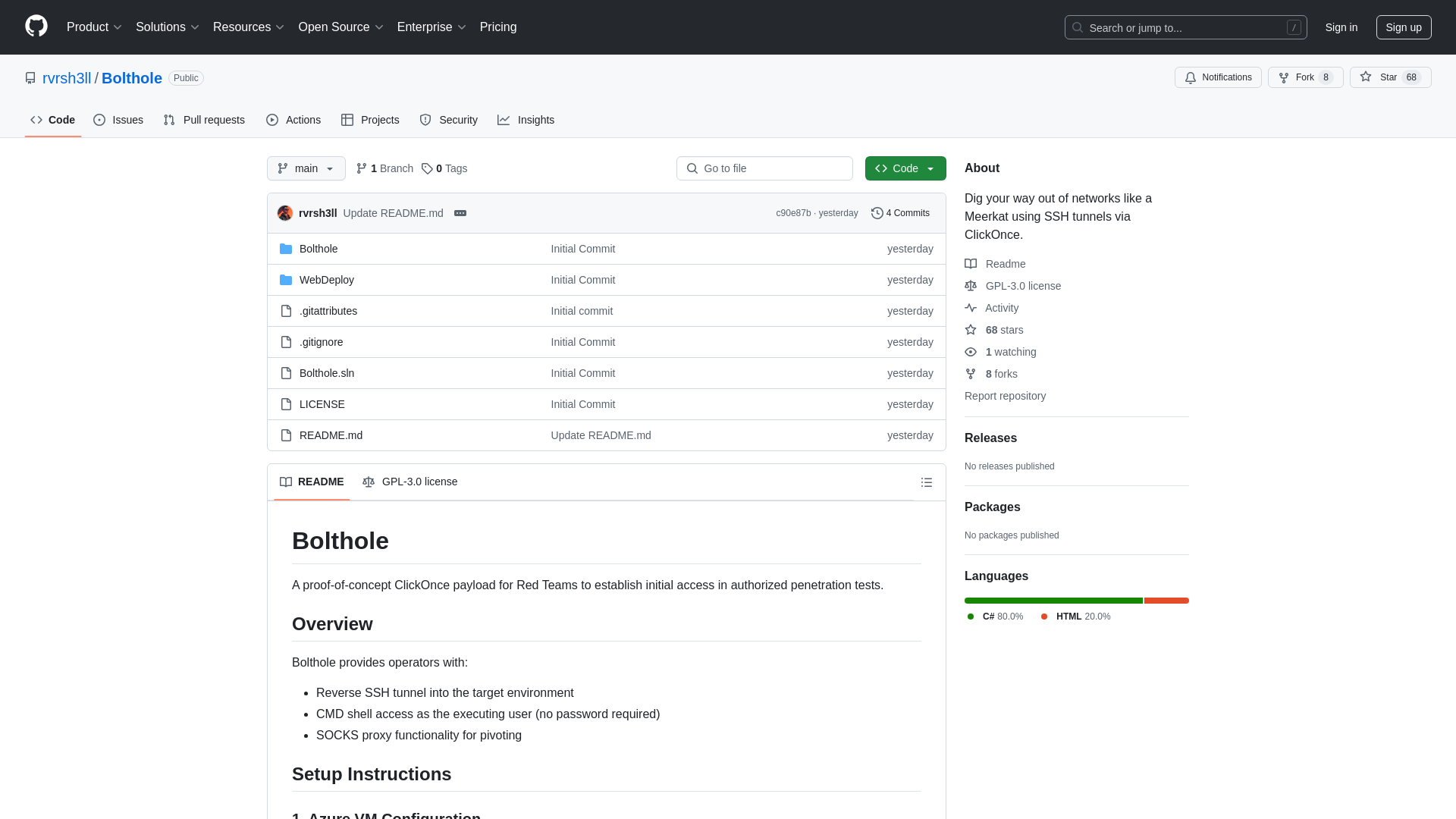The image size is (1456, 819).
Task: Open the Issues tab
Action: 118,120
